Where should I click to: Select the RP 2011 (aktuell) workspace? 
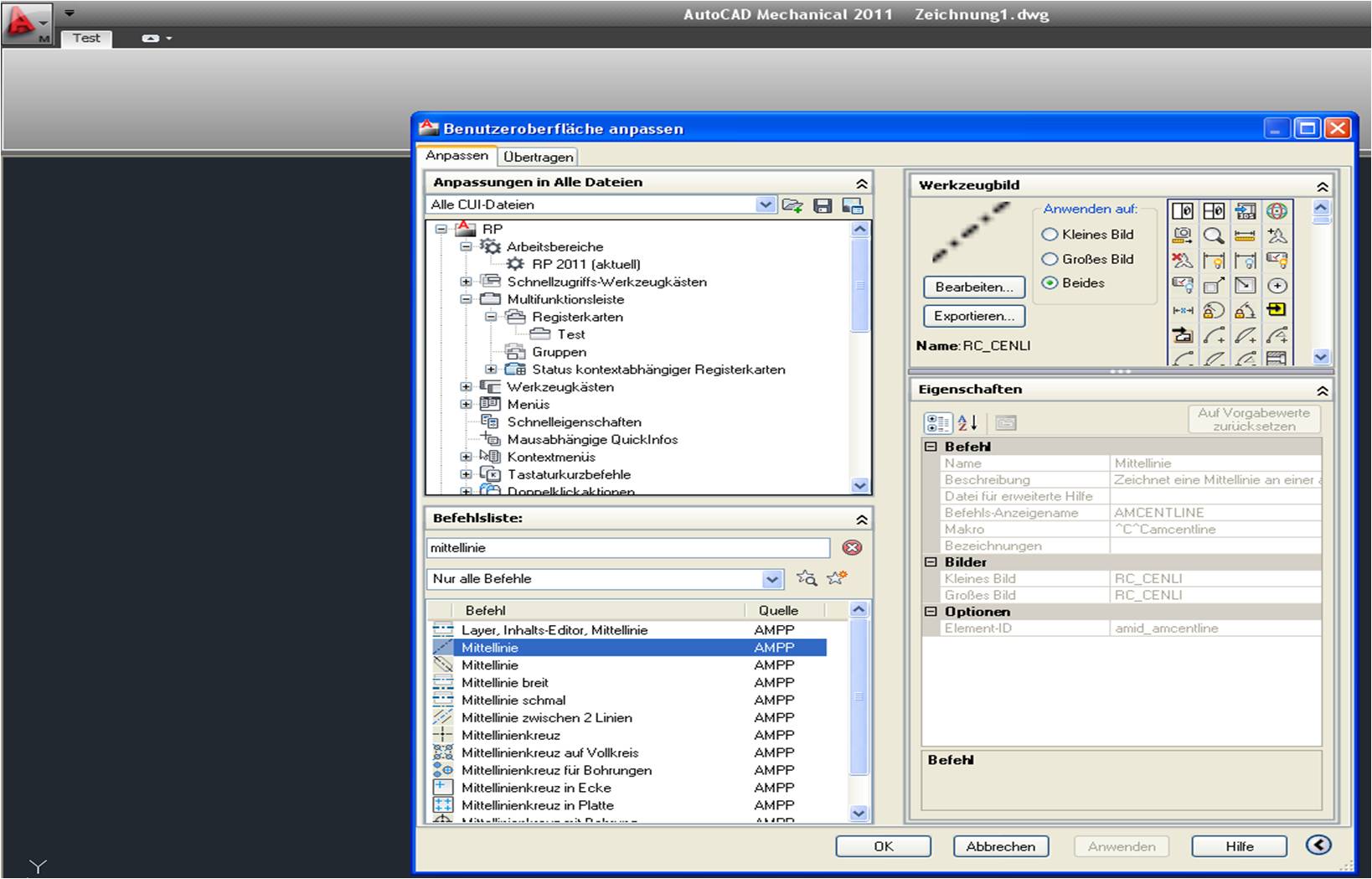pos(585,264)
